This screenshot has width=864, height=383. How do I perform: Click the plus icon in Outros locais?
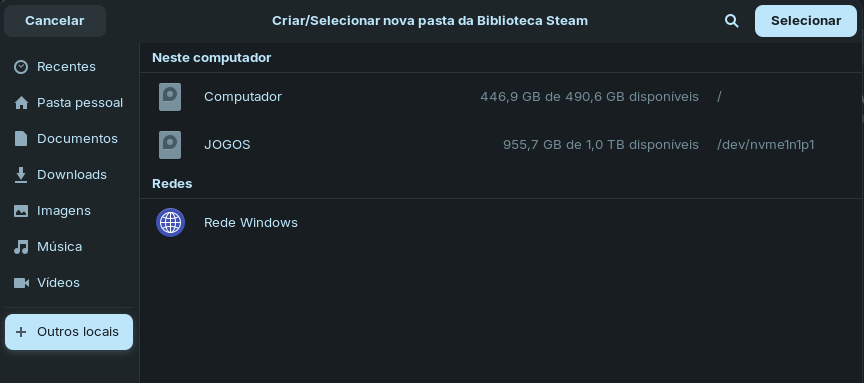(x=21, y=332)
